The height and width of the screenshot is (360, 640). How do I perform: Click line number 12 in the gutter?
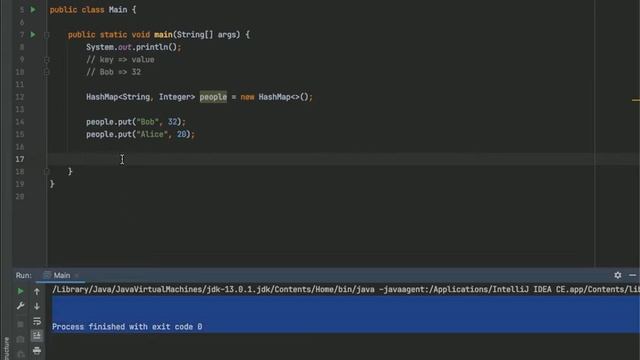click(x=20, y=97)
